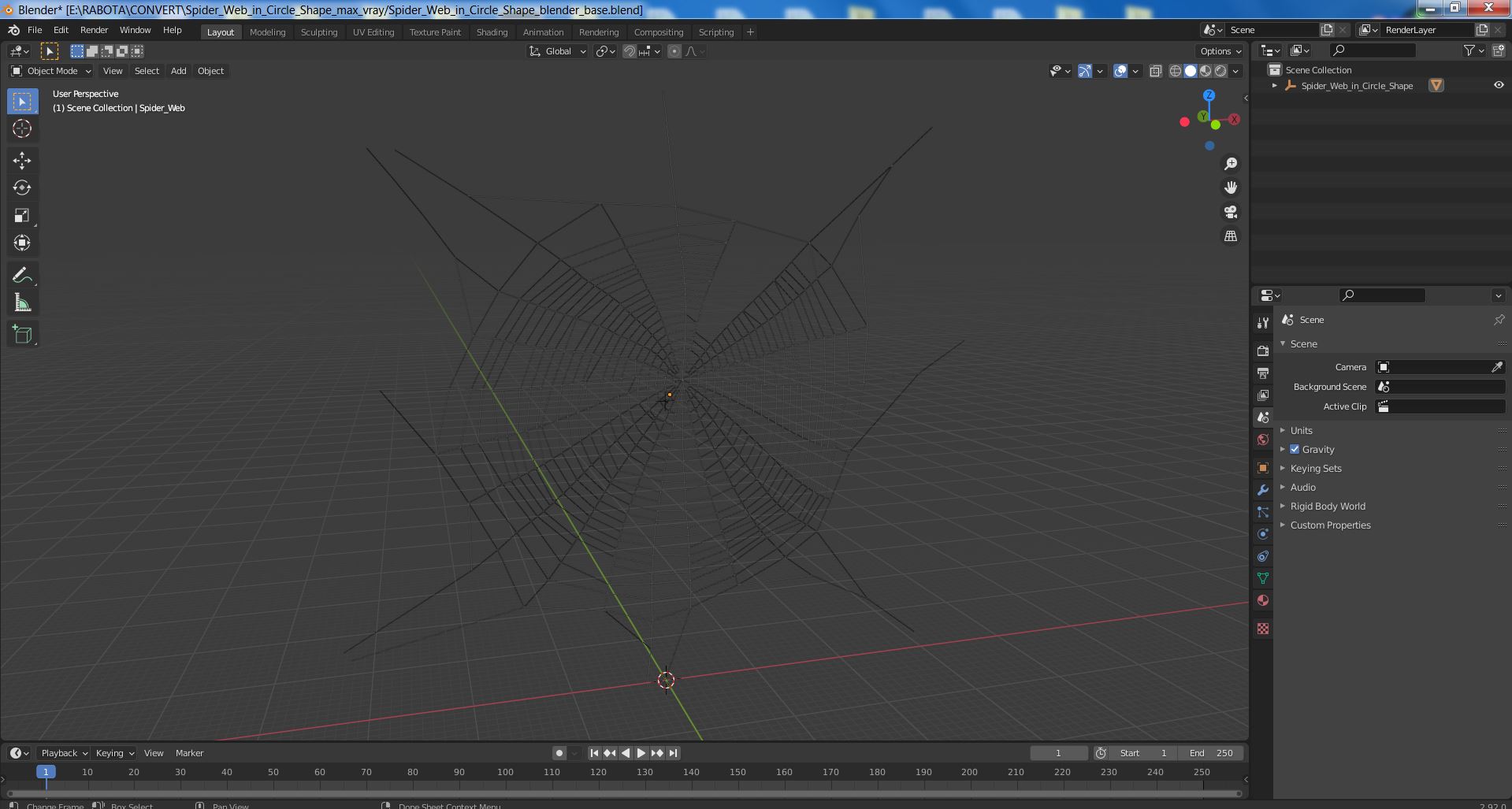Viewport: 1512px width, 809px height.
Task: Expand Spider_Web_in_Circle_Shape tree item
Action: pos(1275,85)
